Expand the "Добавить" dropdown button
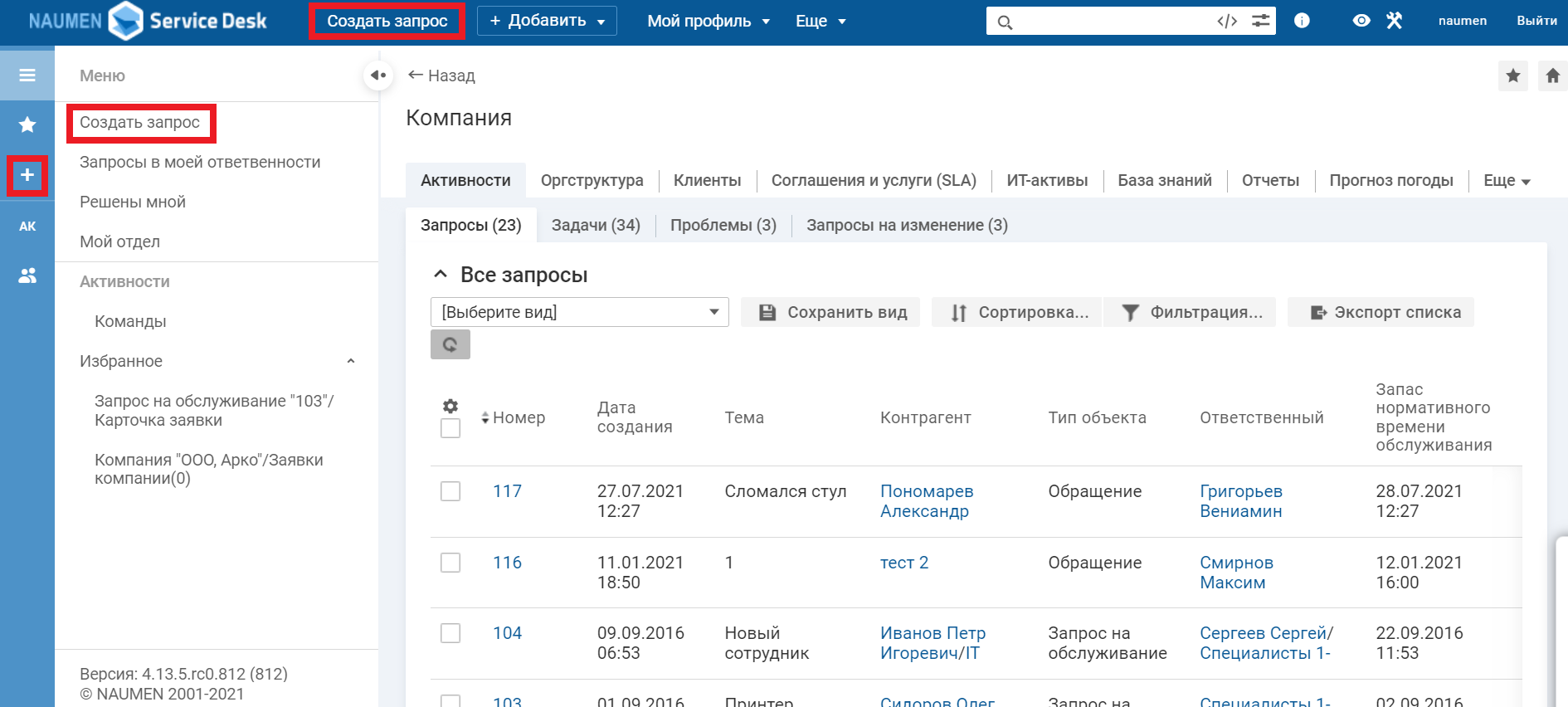The image size is (1568, 707). point(548,21)
